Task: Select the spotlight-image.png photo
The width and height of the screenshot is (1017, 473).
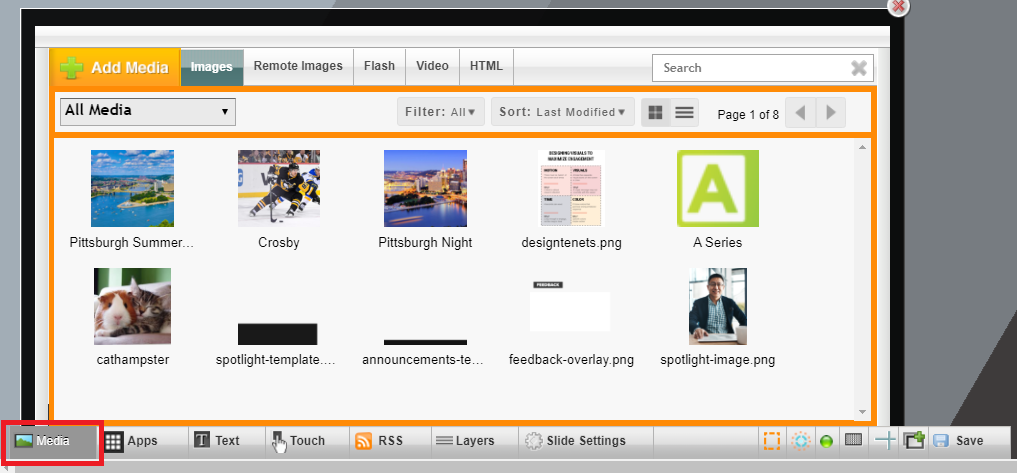Action: [x=718, y=306]
